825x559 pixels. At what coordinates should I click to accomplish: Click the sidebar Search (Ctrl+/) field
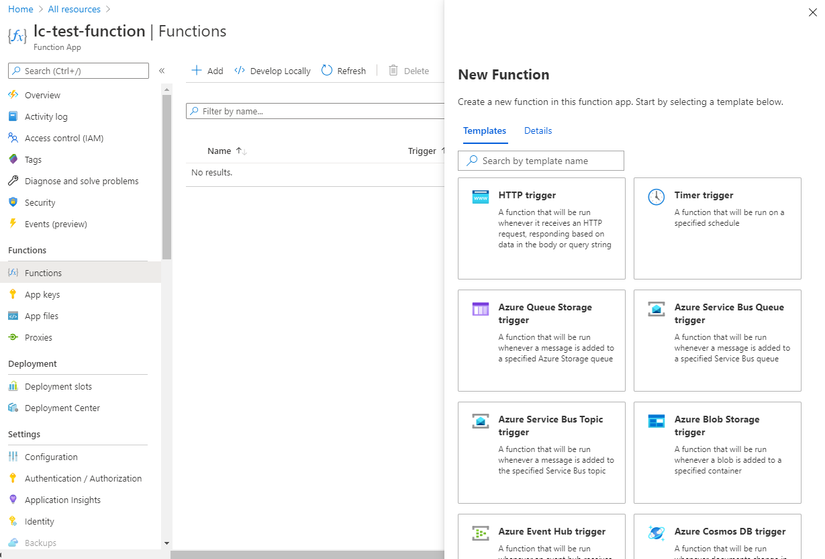(x=78, y=71)
